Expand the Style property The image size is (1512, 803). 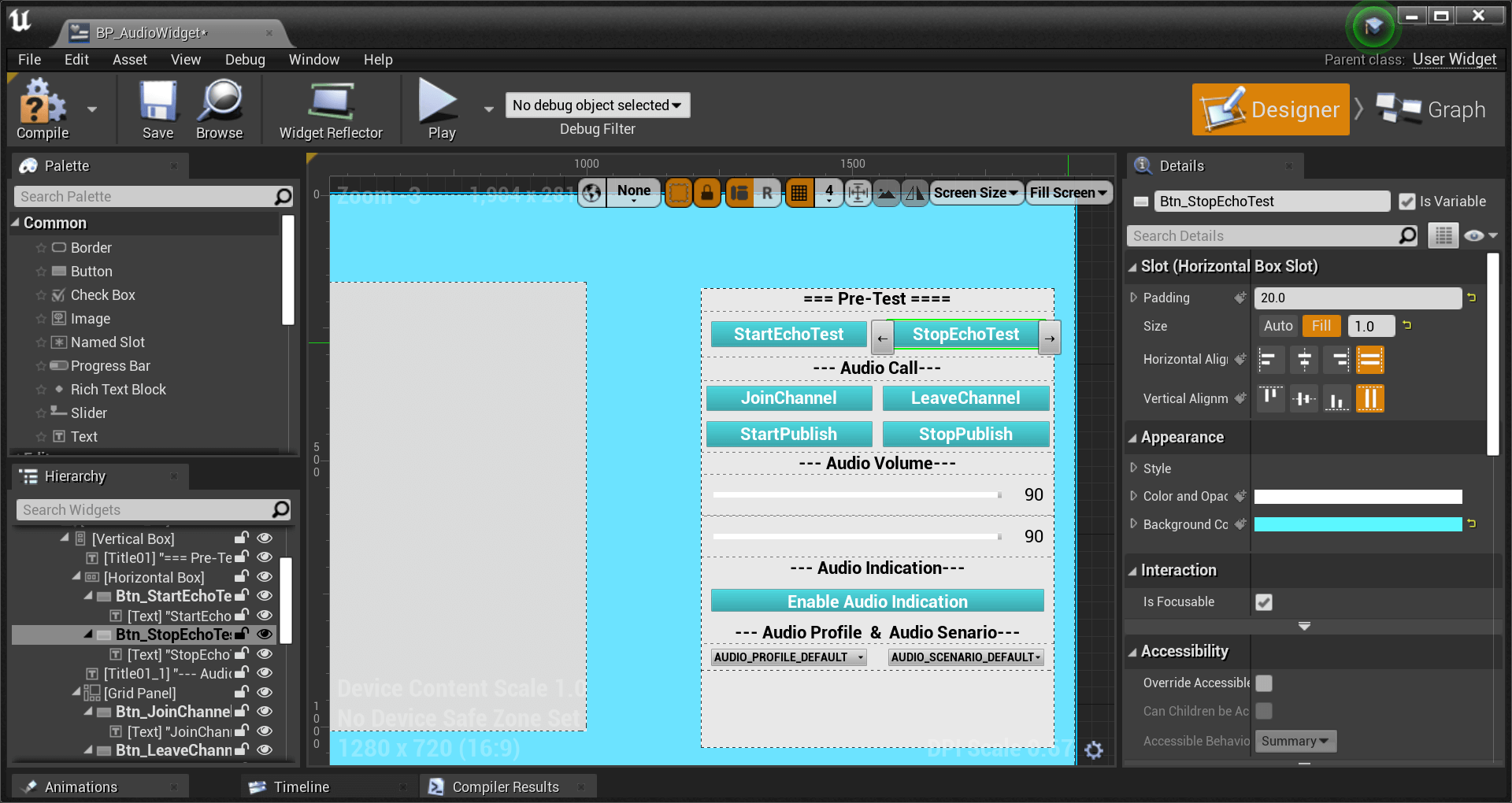(x=1134, y=468)
